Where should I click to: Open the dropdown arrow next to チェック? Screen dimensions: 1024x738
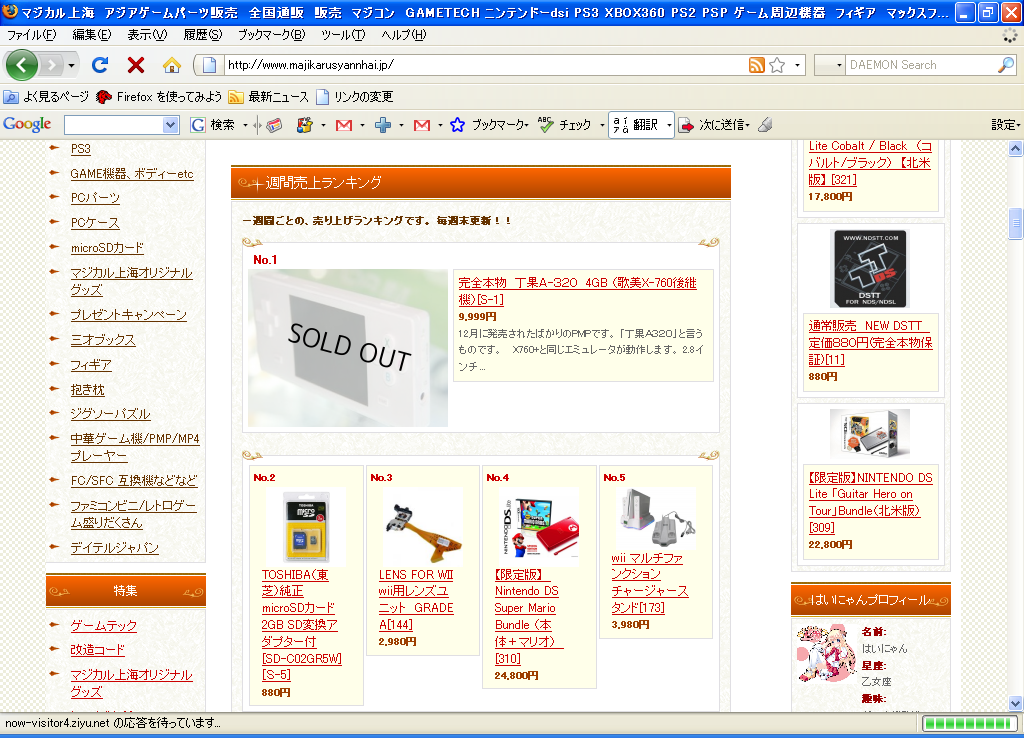pos(601,125)
